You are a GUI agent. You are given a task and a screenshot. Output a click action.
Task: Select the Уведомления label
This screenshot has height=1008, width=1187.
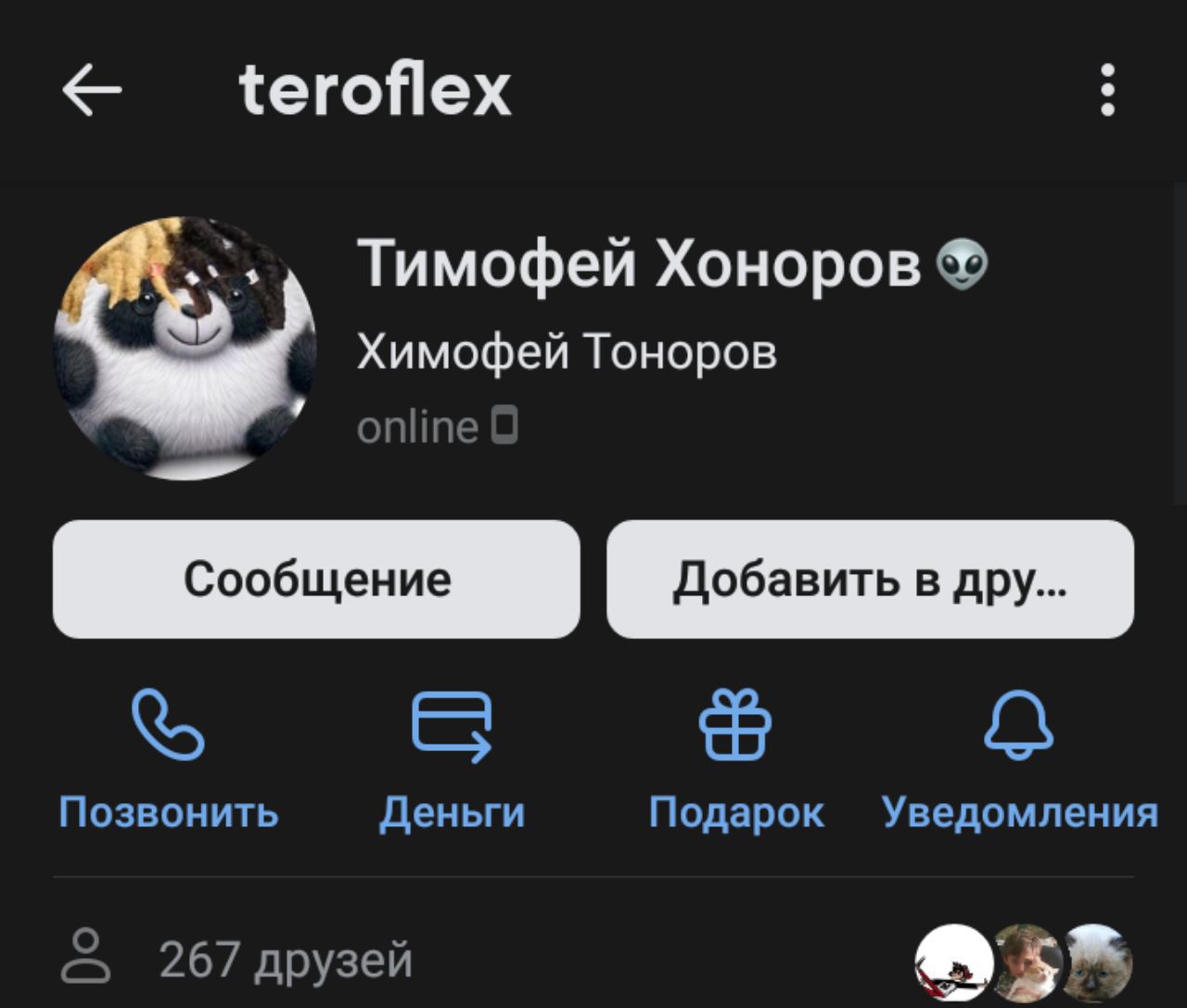coord(1020,812)
